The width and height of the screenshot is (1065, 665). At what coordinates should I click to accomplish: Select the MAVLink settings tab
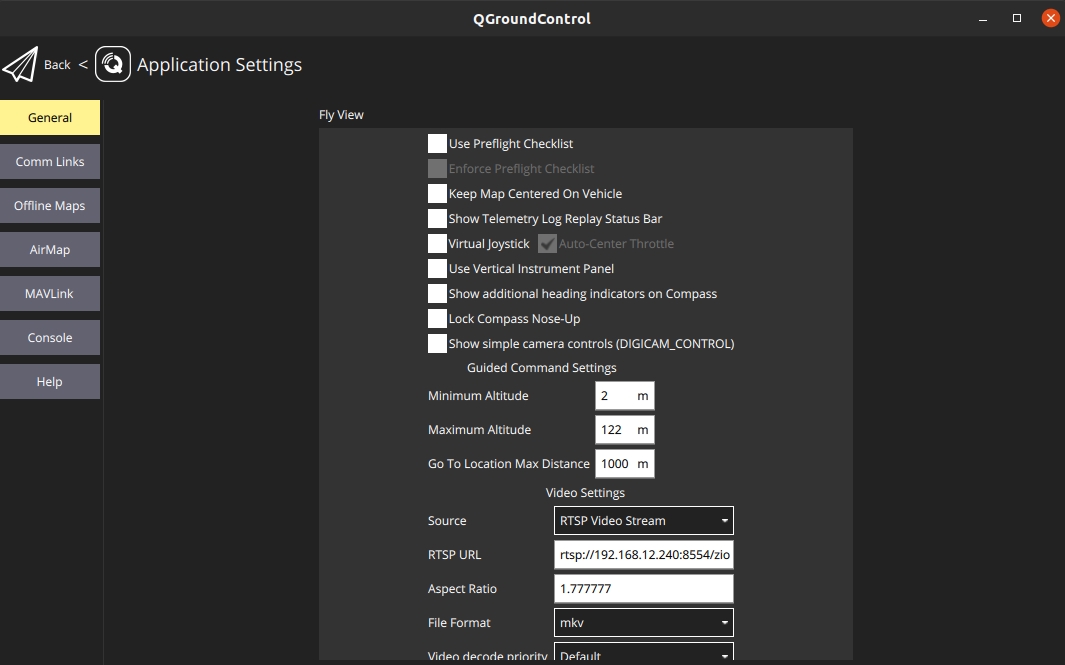(x=50, y=294)
